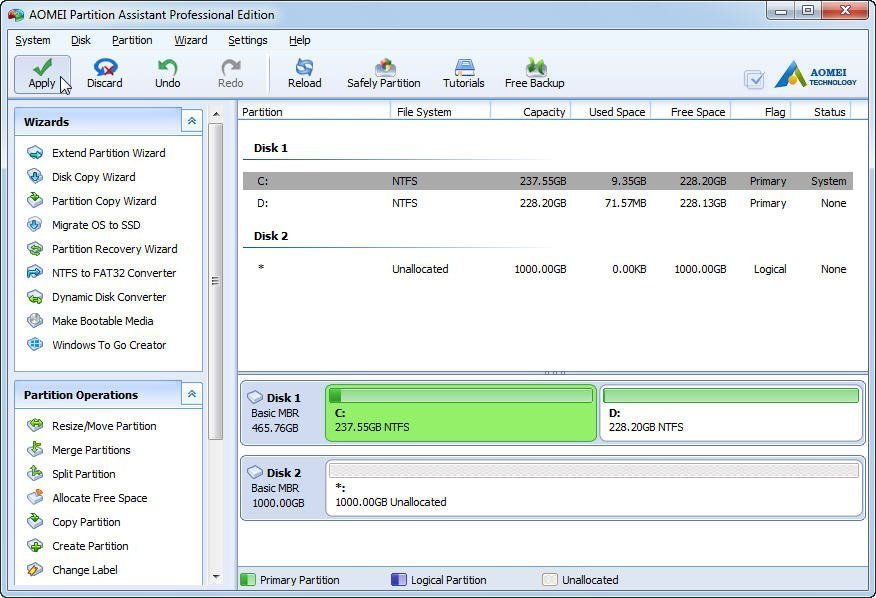The width and height of the screenshot is (876, 598).
Task: Open Dynamic Disk Converter
Action: (x=97, y=297)
